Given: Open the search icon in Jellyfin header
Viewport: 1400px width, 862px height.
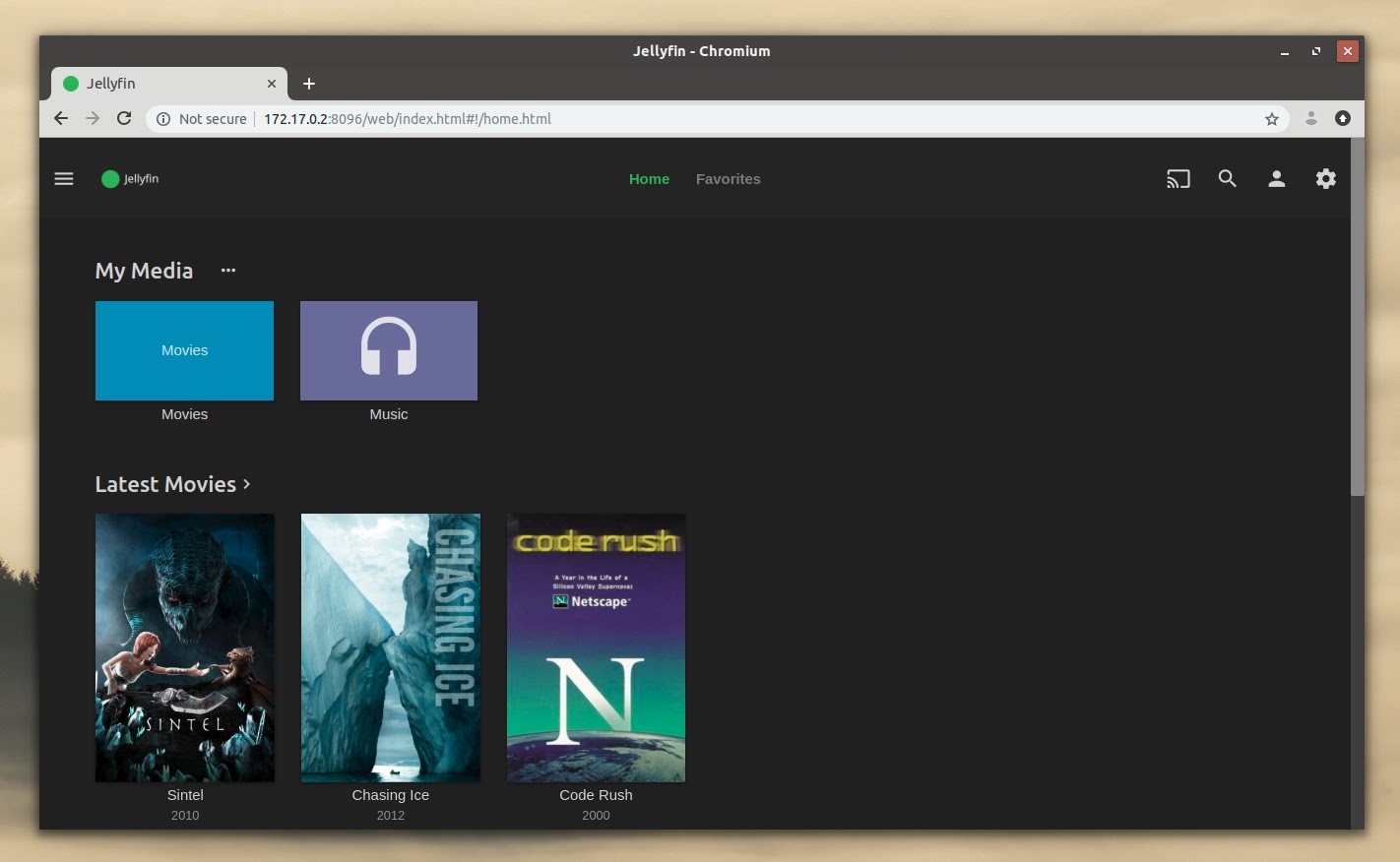Looking at the screenshot, I should (1227, 178).
